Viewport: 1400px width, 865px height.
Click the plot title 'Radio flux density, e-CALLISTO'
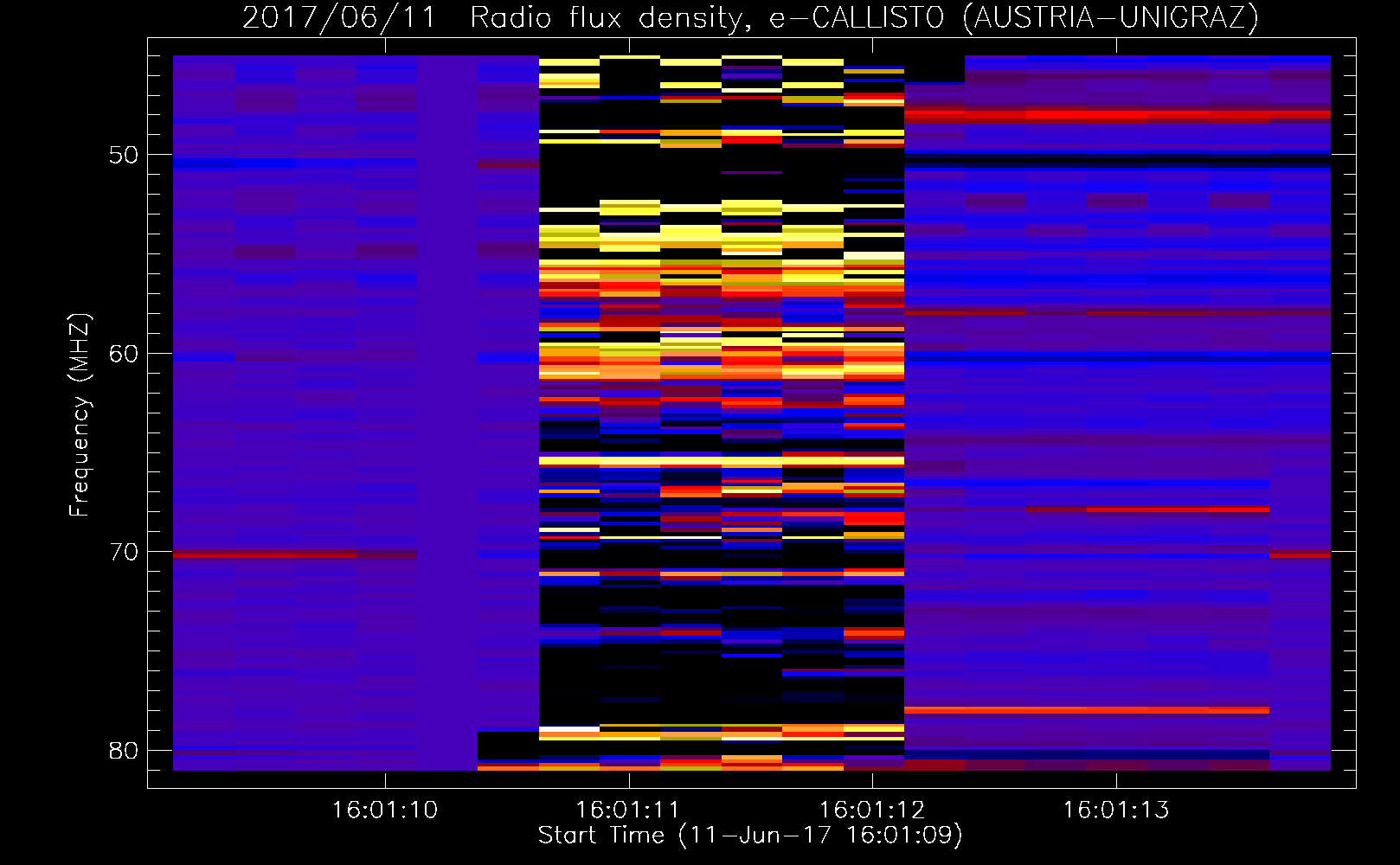pos(708,18)
